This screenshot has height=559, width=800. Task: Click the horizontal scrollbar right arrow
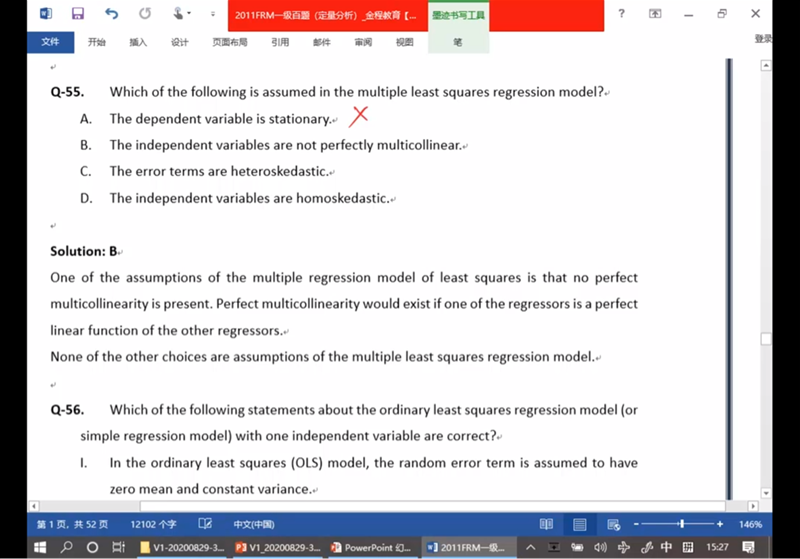753,506
